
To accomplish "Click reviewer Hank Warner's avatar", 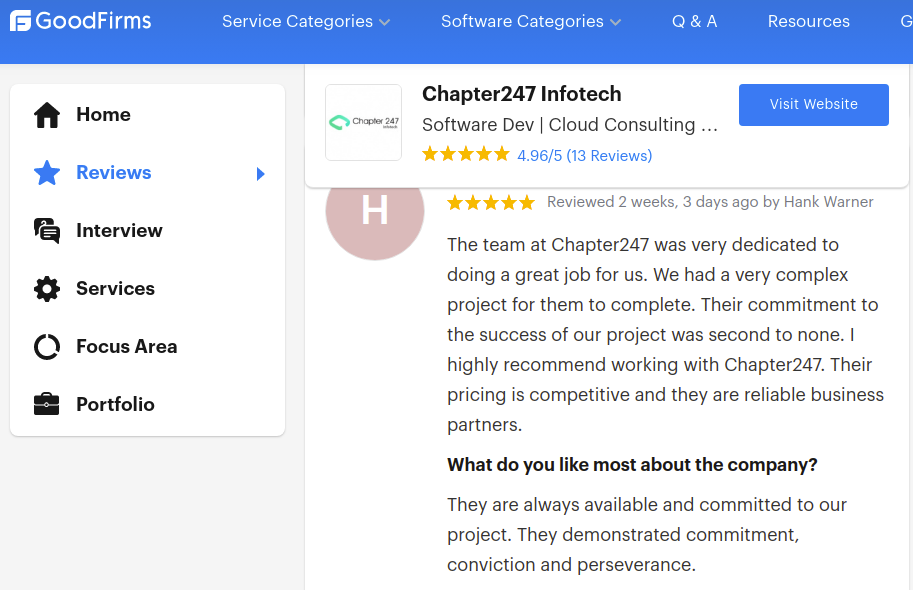I will click(375, 212).
